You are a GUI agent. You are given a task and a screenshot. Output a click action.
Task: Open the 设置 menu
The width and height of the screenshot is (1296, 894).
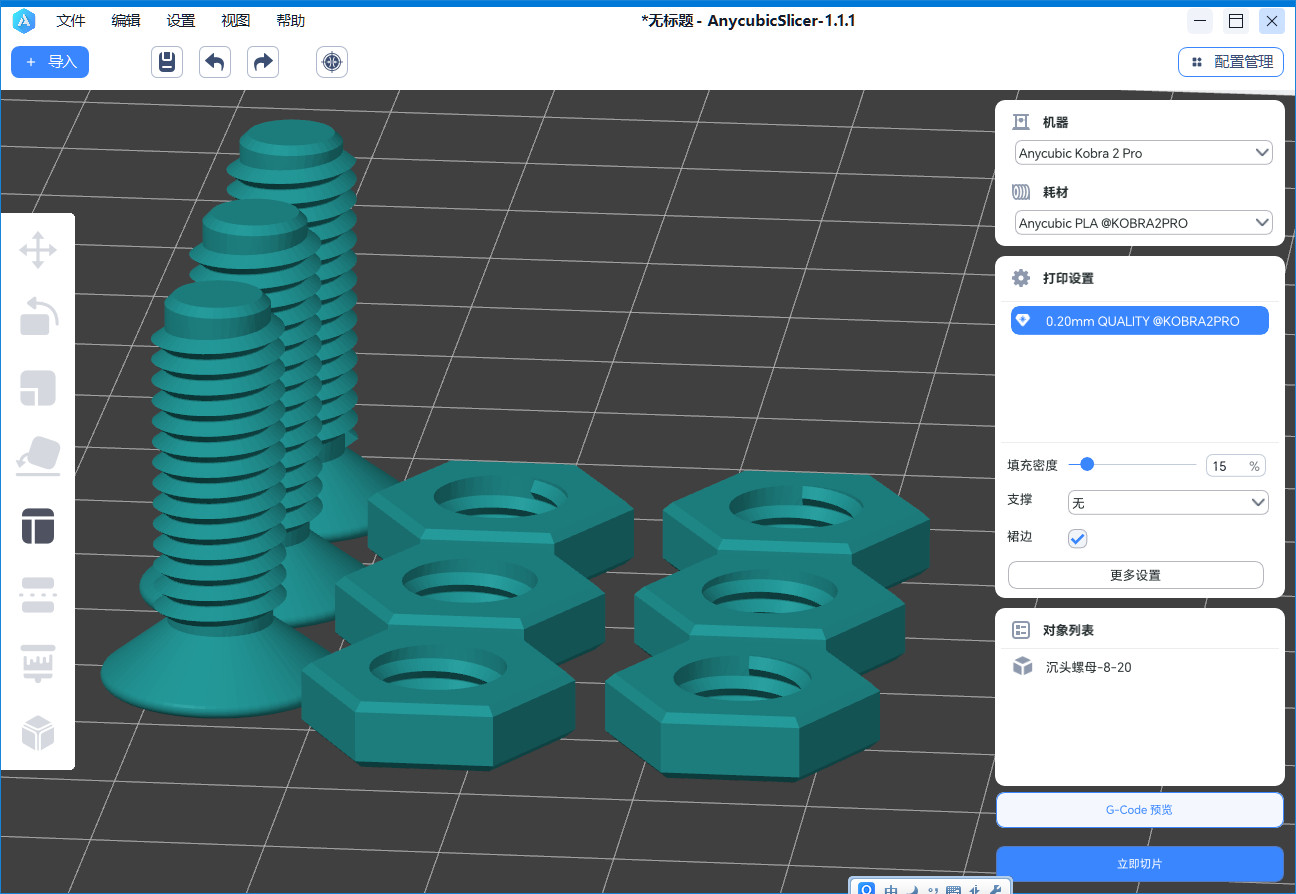pos(181,20)
